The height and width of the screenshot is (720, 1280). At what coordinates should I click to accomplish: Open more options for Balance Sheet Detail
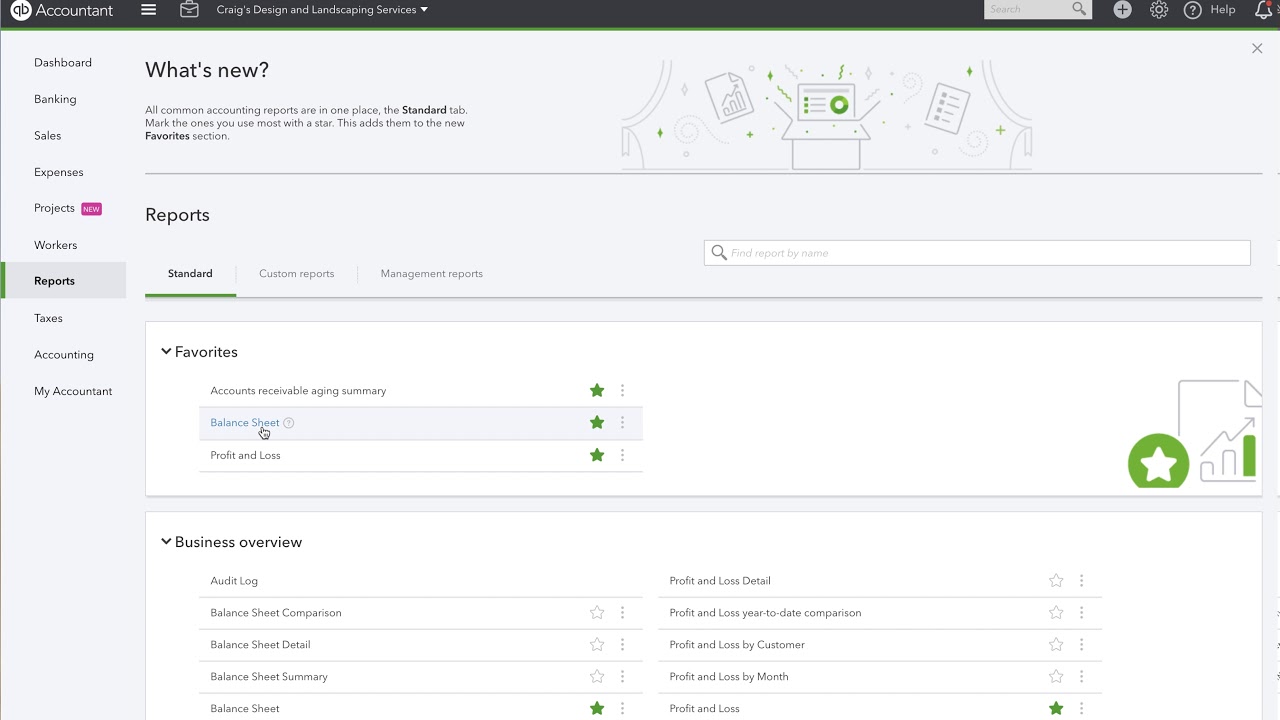click(x=622, y=645)
